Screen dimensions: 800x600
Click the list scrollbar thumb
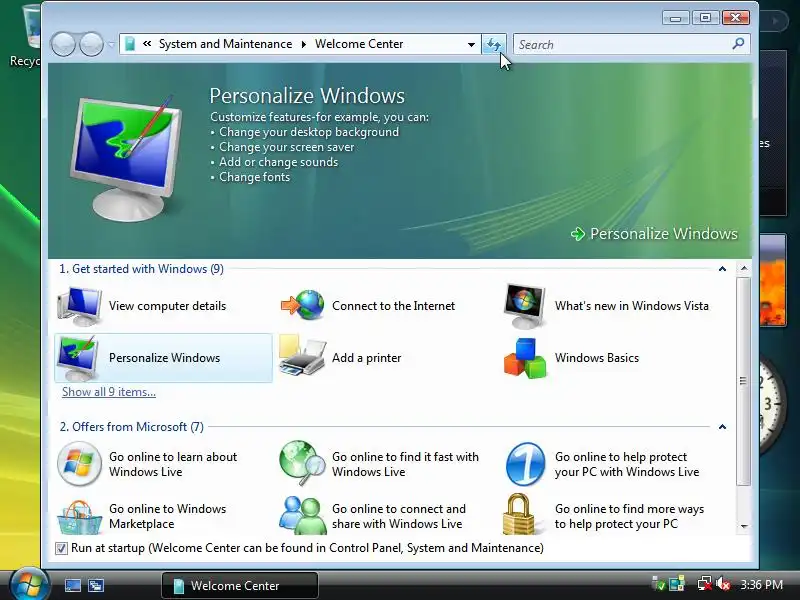743,381
